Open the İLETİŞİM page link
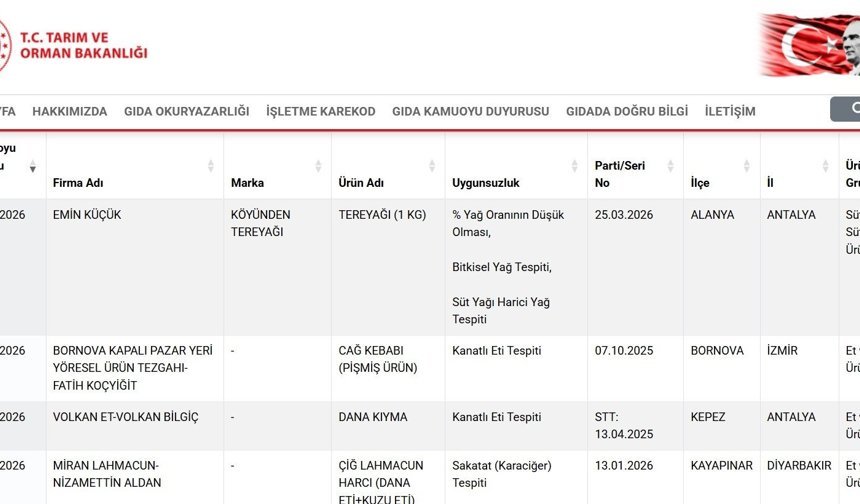Viewport: 860px width, 504px height. click(x=730, y=111)
